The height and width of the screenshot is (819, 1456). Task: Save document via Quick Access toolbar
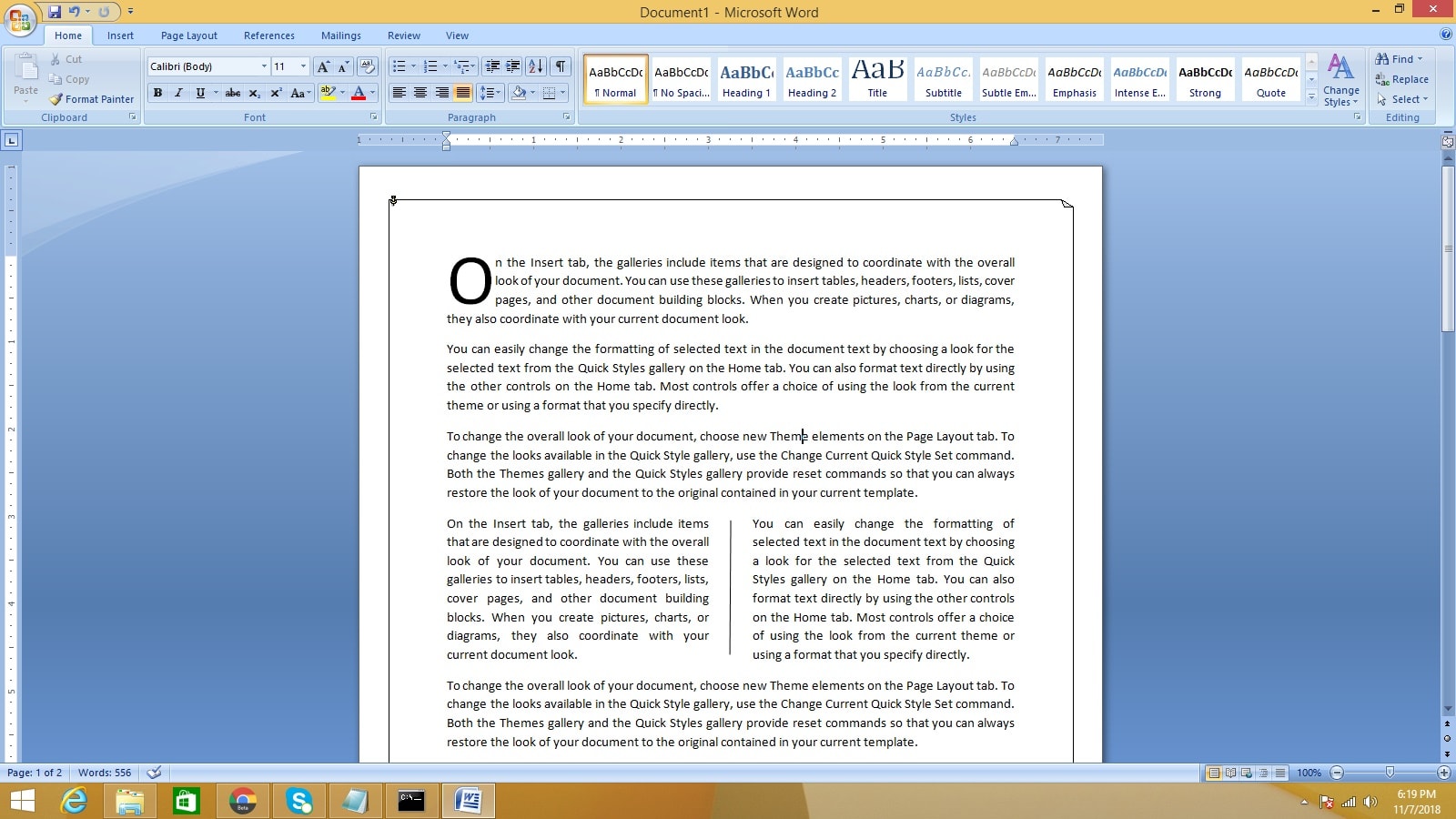tap(55, 12)
